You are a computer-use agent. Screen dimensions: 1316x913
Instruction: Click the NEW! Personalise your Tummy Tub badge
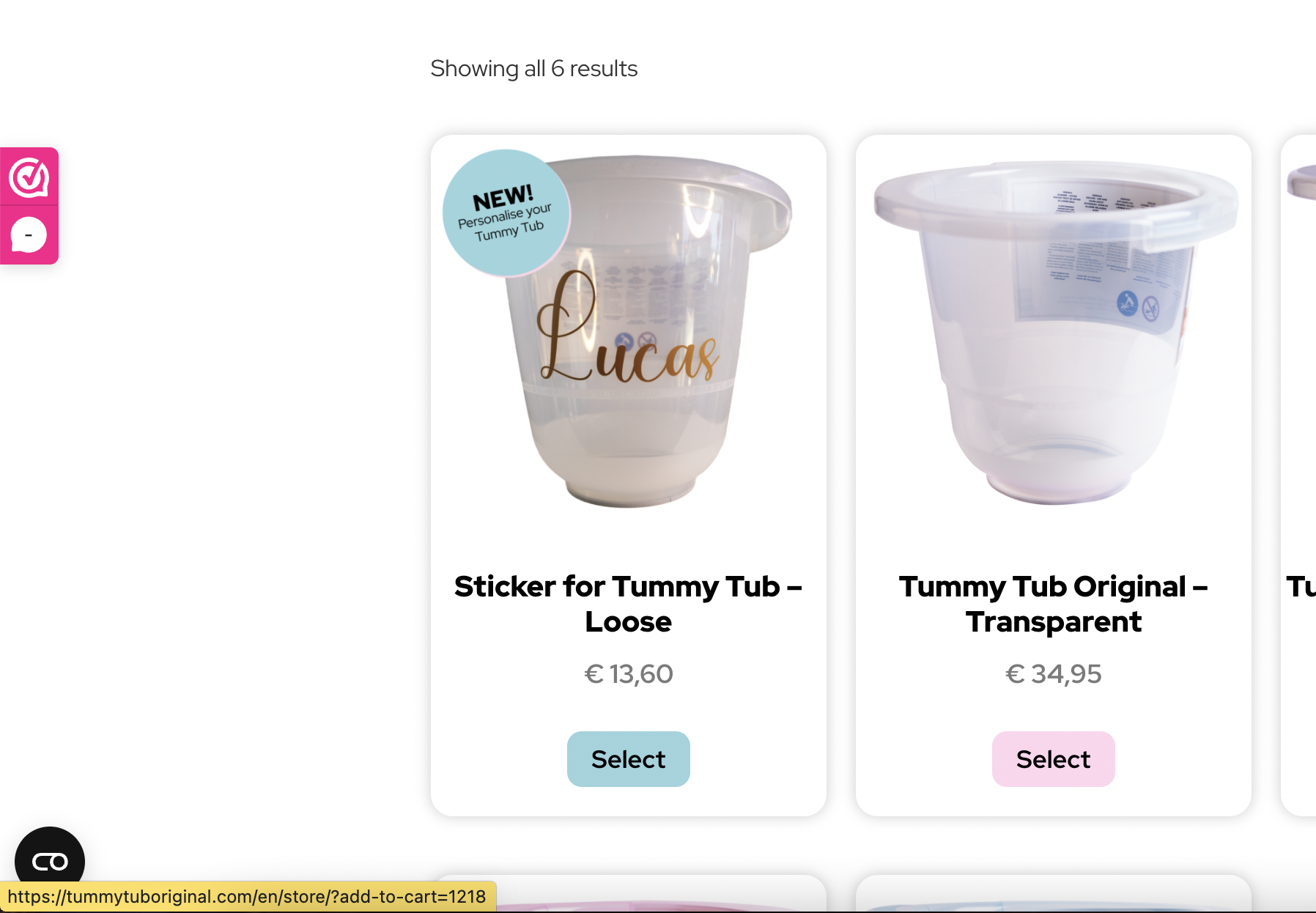[x=506, y=212]
